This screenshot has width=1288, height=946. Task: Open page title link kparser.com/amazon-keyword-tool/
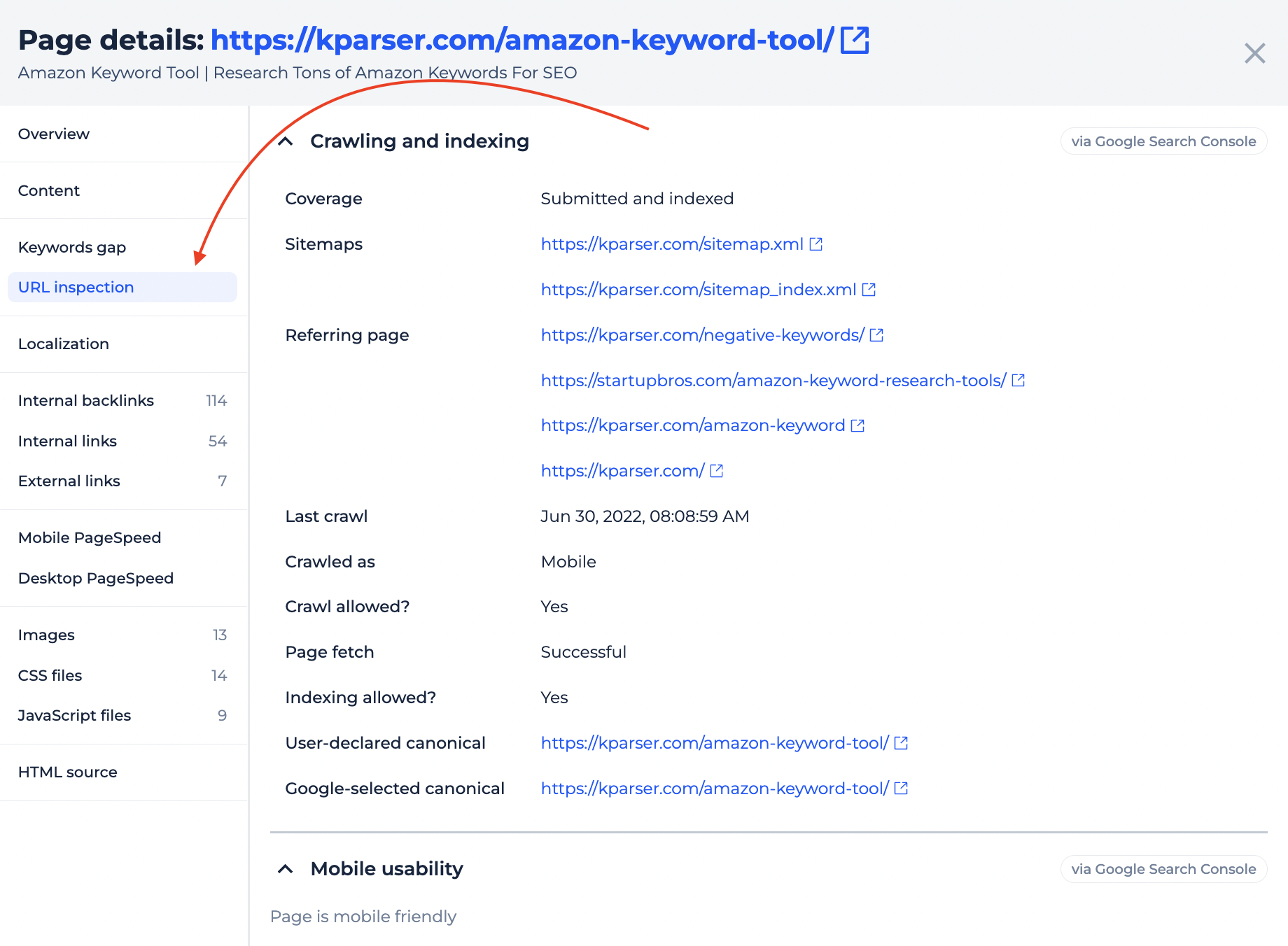point(522,40)
